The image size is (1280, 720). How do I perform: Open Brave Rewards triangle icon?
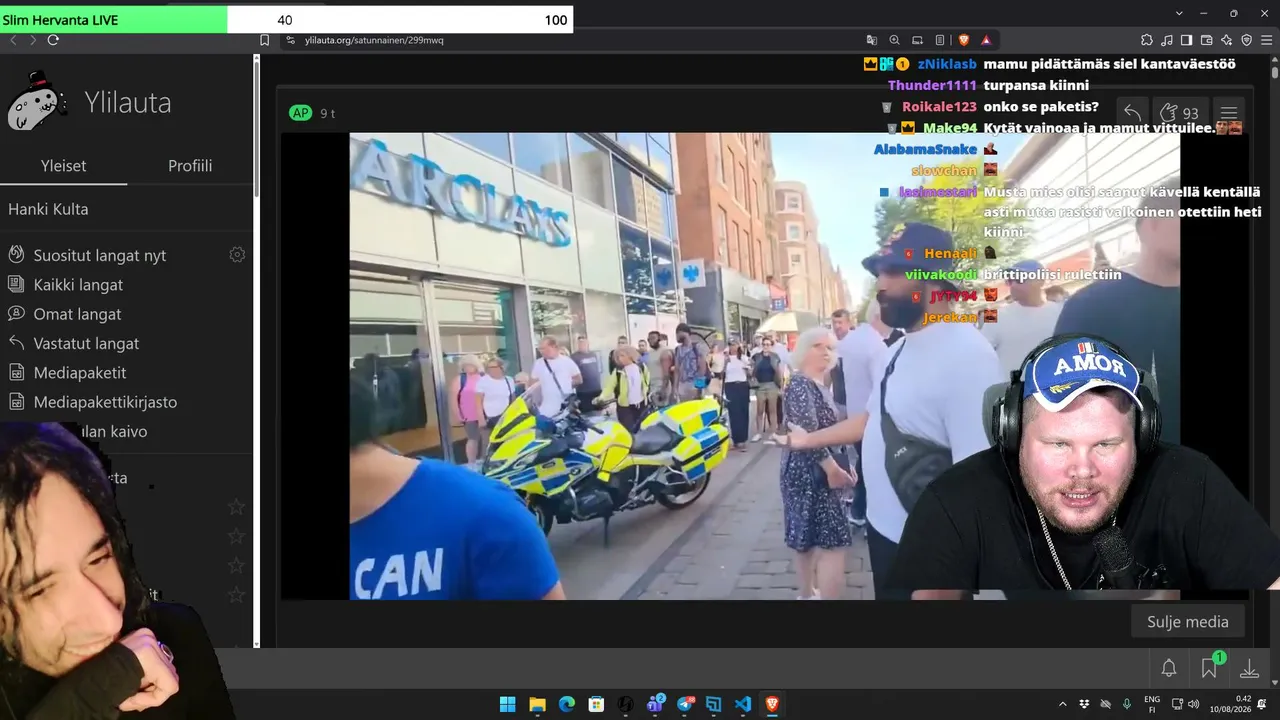point(986,40)
